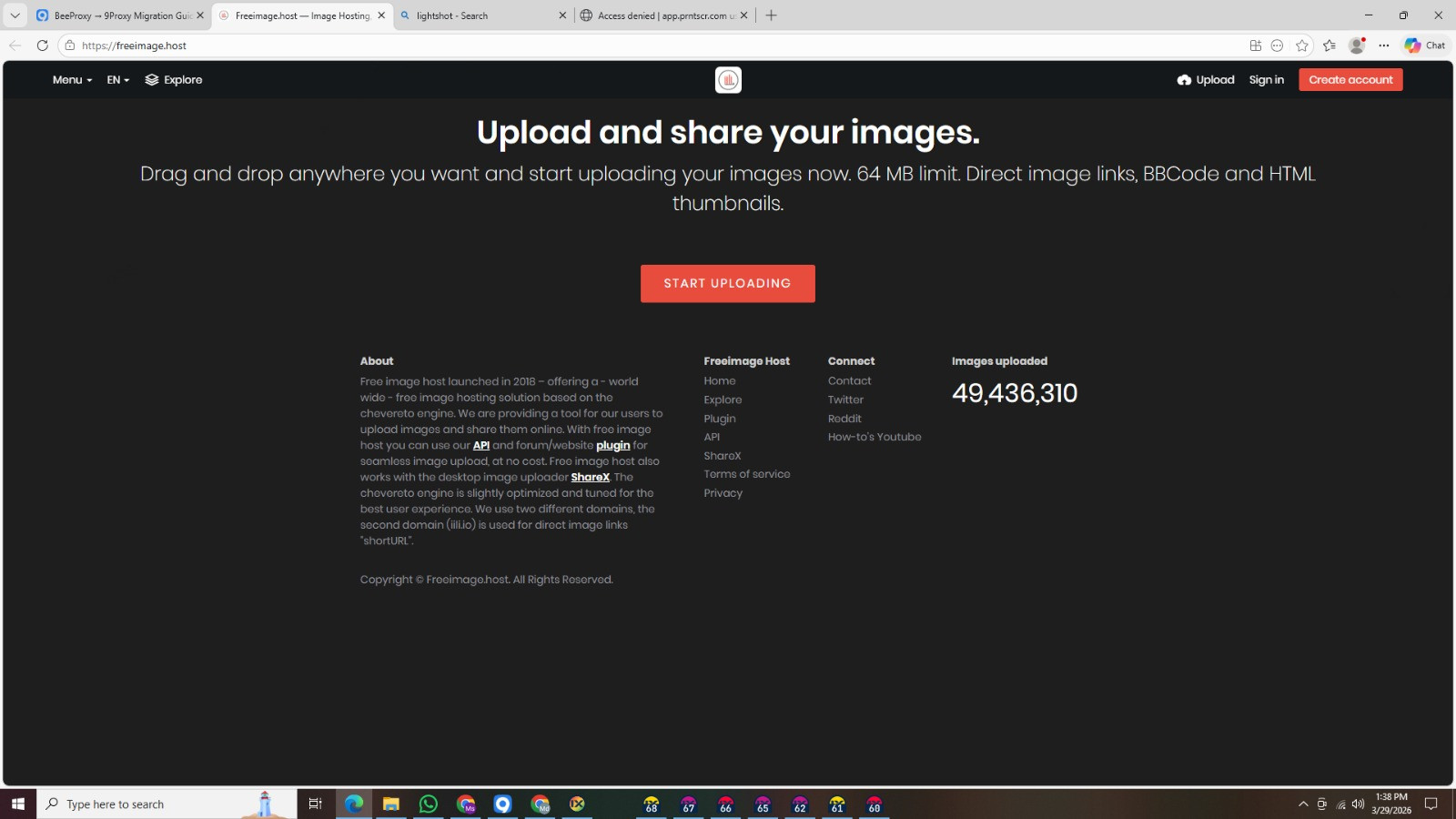This screenshot has width=1456, height=819.
Task: Open taskbar Chrome profile numbered 67
Action: coord(689,804)
